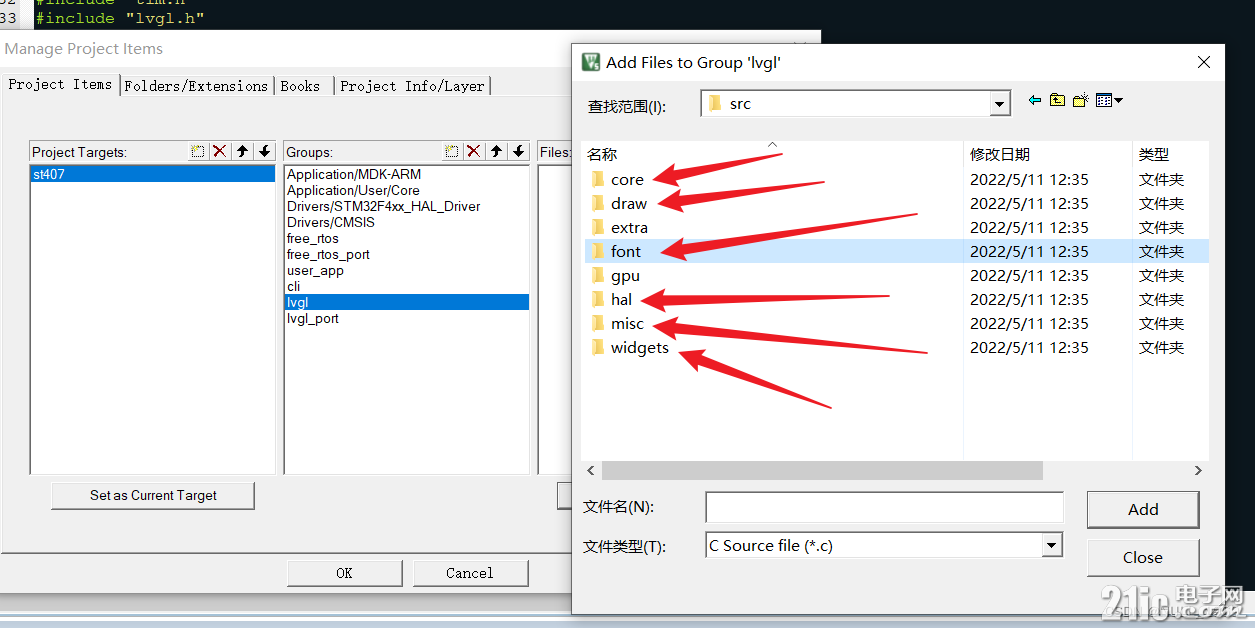Open the view menu icon
1255x628 pixels.
point(1109,100)
